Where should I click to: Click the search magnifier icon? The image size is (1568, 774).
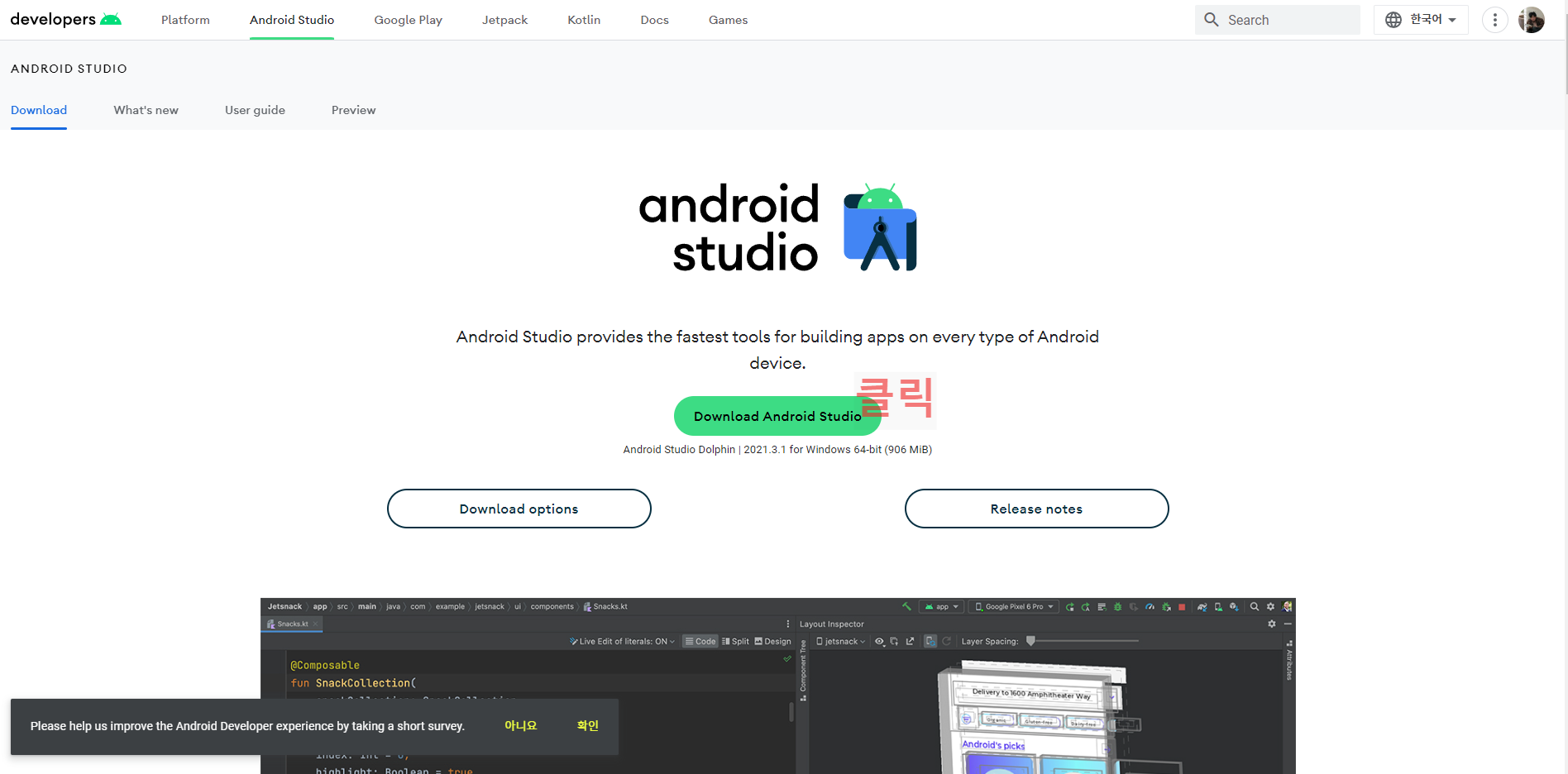click(x=1212, y=20)
